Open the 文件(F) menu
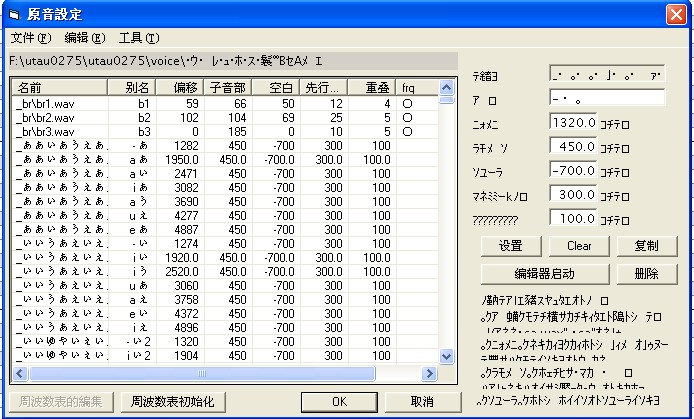Viewport: 694px width, 419px height. pyautogui.click(x=31, y=38)
